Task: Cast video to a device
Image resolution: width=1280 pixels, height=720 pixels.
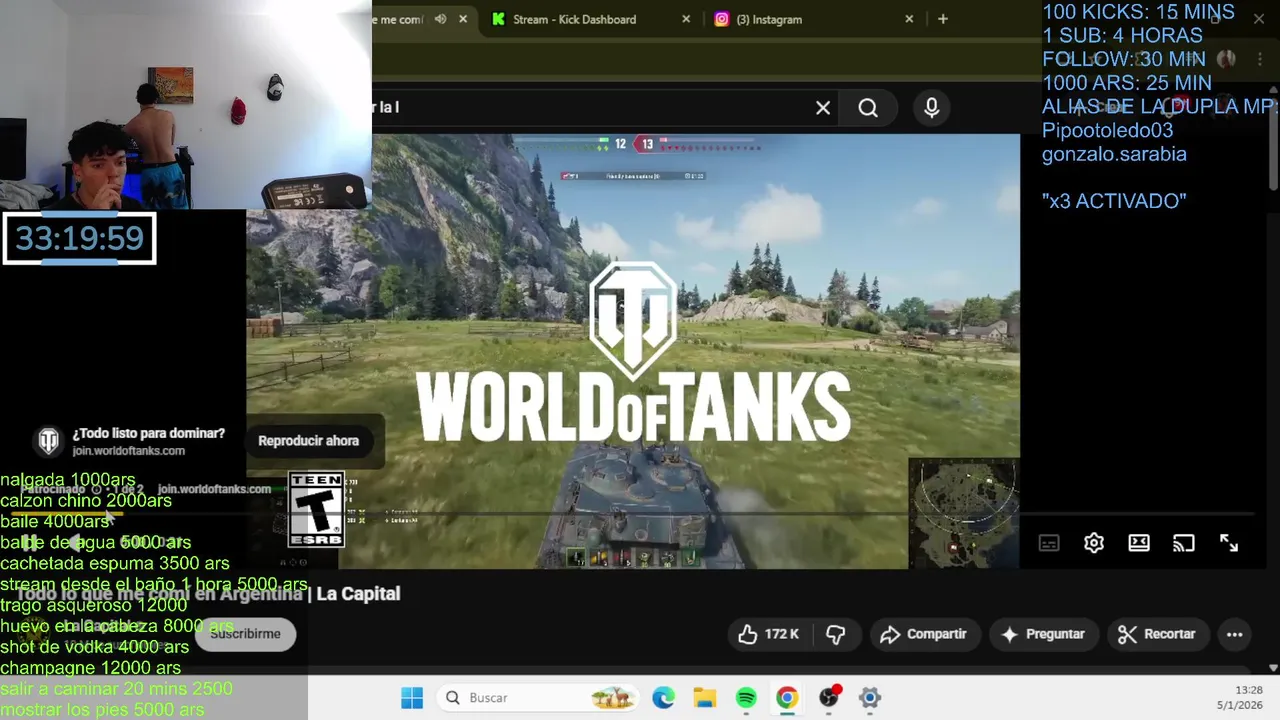Action: (1184, 543)
